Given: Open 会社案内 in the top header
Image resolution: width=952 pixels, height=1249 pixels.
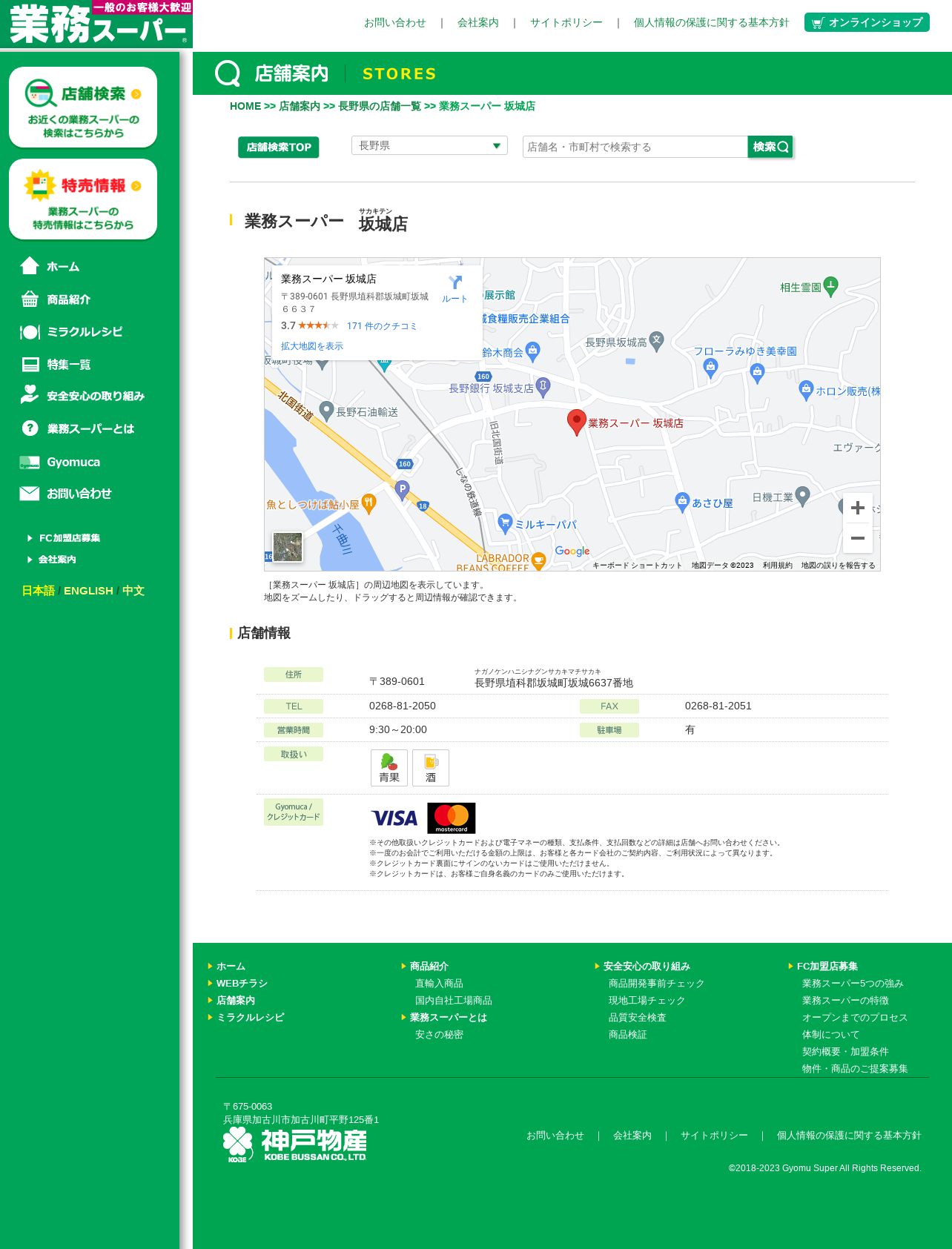Looking at the screenshot, I should [478, 23].
